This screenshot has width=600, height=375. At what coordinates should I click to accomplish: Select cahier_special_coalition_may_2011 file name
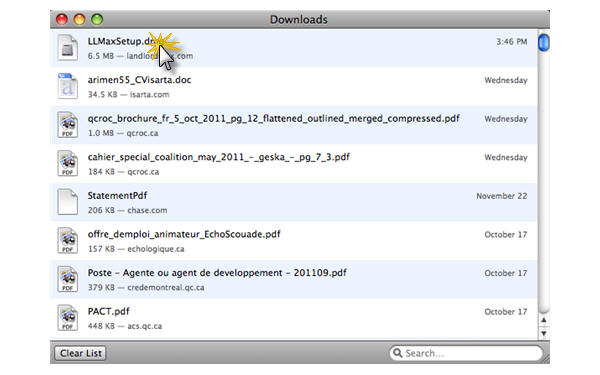tap(218, 157)
